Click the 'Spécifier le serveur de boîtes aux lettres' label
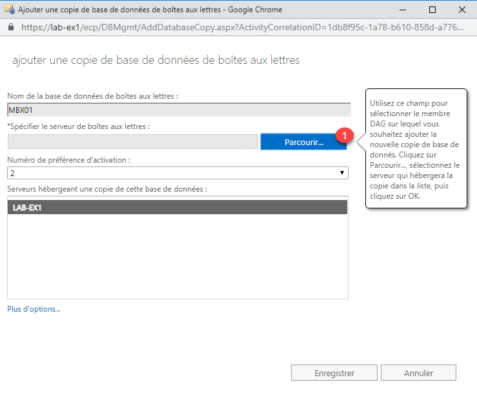The image size is (477, 400). click(79, 127)
